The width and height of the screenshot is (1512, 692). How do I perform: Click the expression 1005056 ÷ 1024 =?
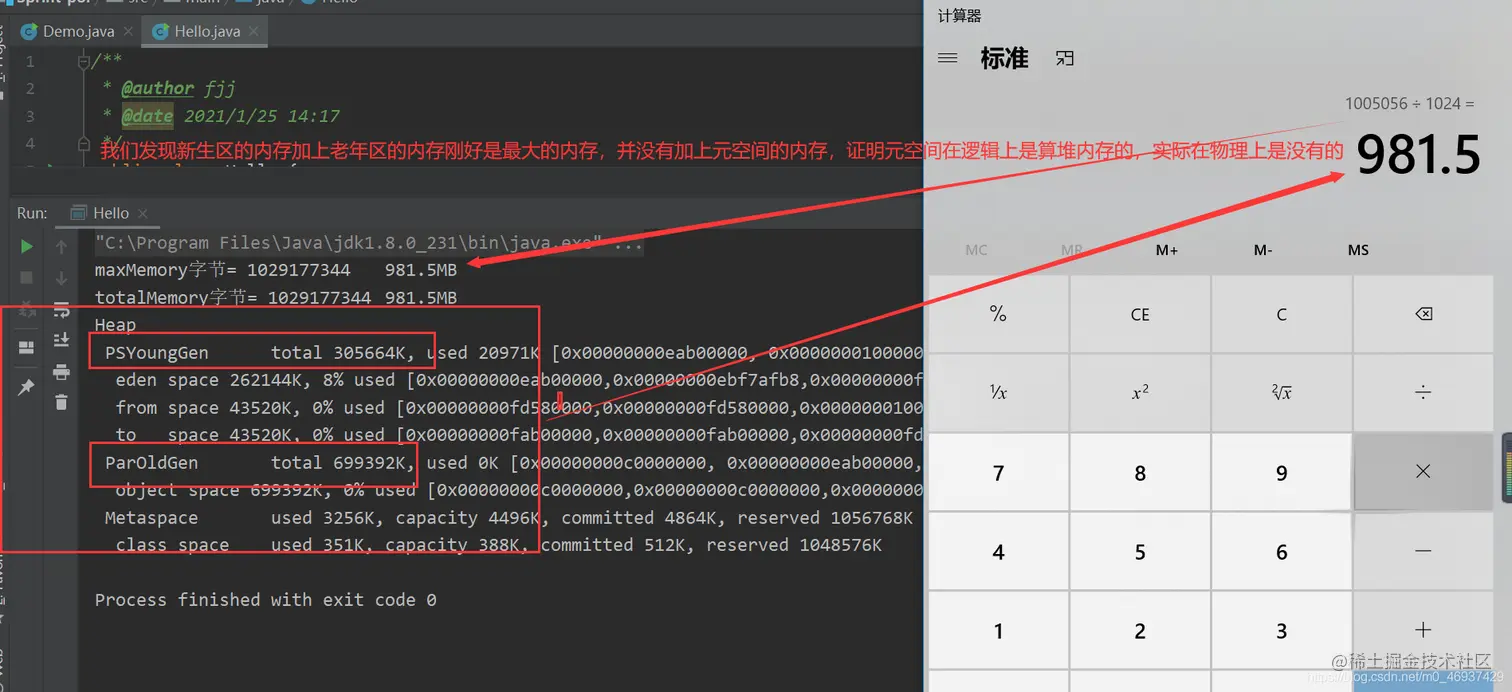1409,103
